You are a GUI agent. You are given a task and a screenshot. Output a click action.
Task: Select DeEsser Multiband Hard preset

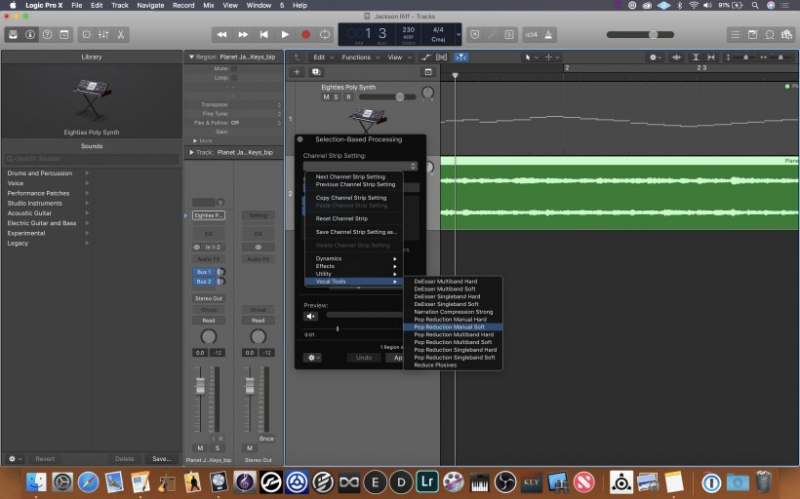click(453, 281)
